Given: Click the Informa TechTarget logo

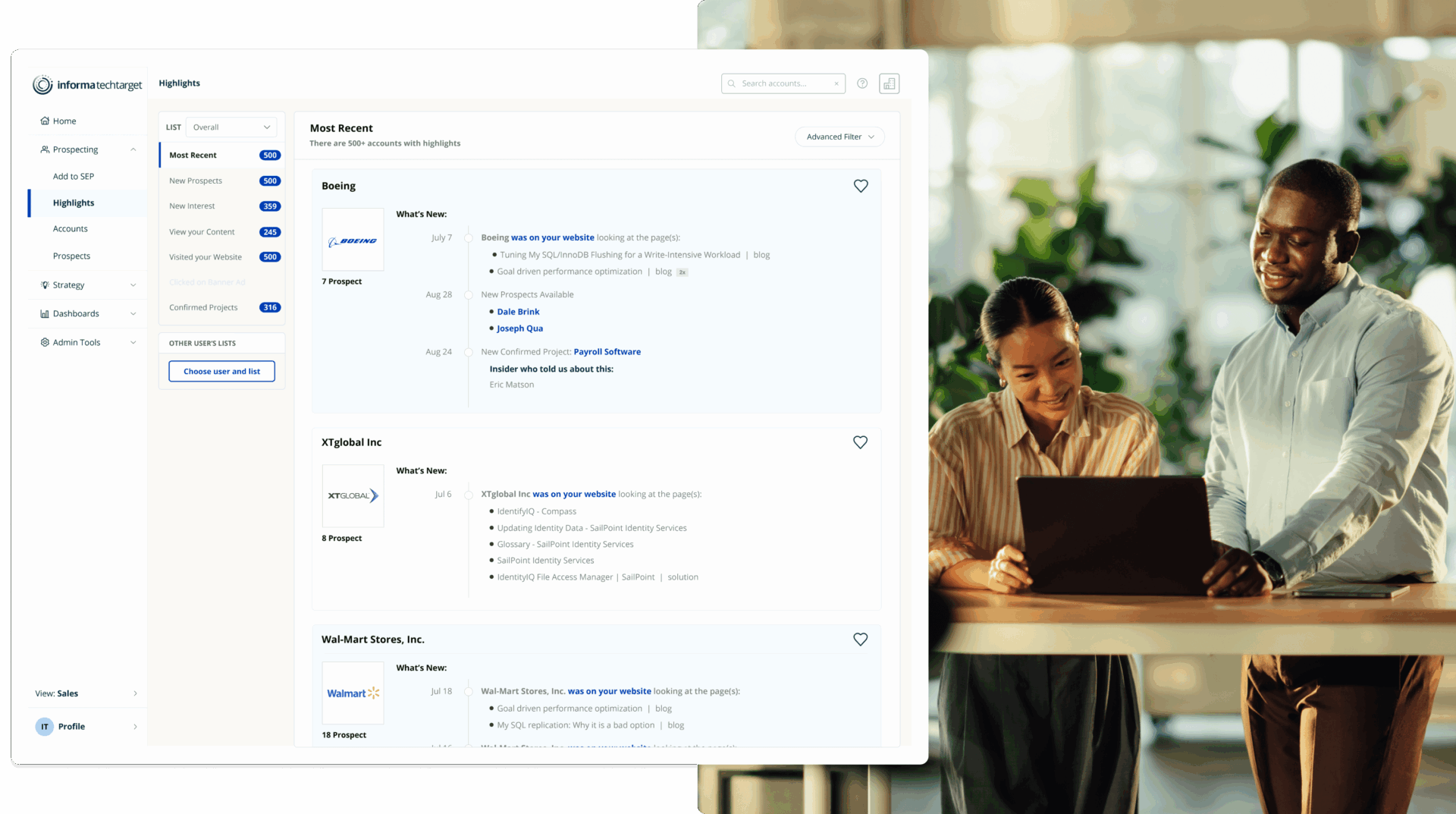Looking at the screenshot, I should (x=87, y=85).
